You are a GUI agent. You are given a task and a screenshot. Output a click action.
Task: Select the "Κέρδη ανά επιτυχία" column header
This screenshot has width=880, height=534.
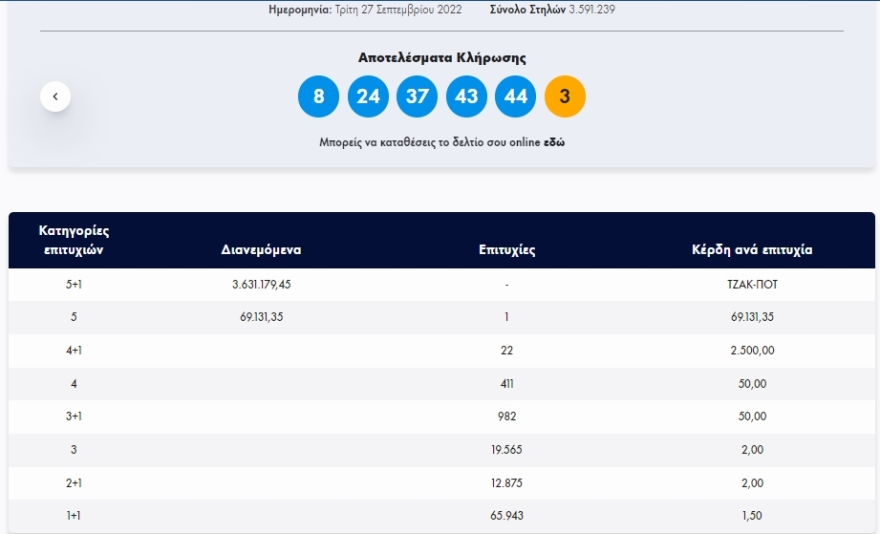tap(752, 250)
